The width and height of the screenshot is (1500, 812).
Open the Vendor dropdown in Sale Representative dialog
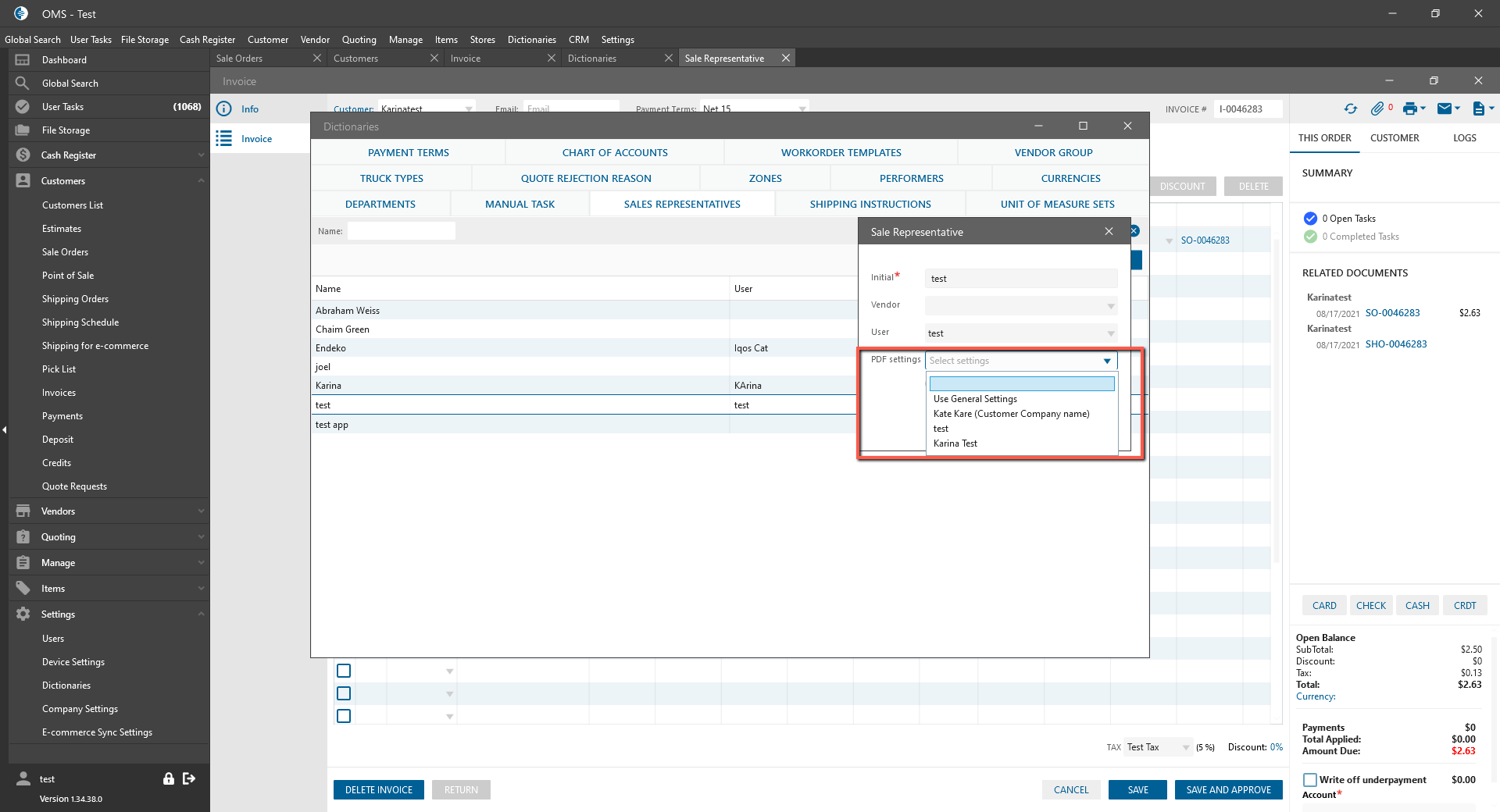1110,306
